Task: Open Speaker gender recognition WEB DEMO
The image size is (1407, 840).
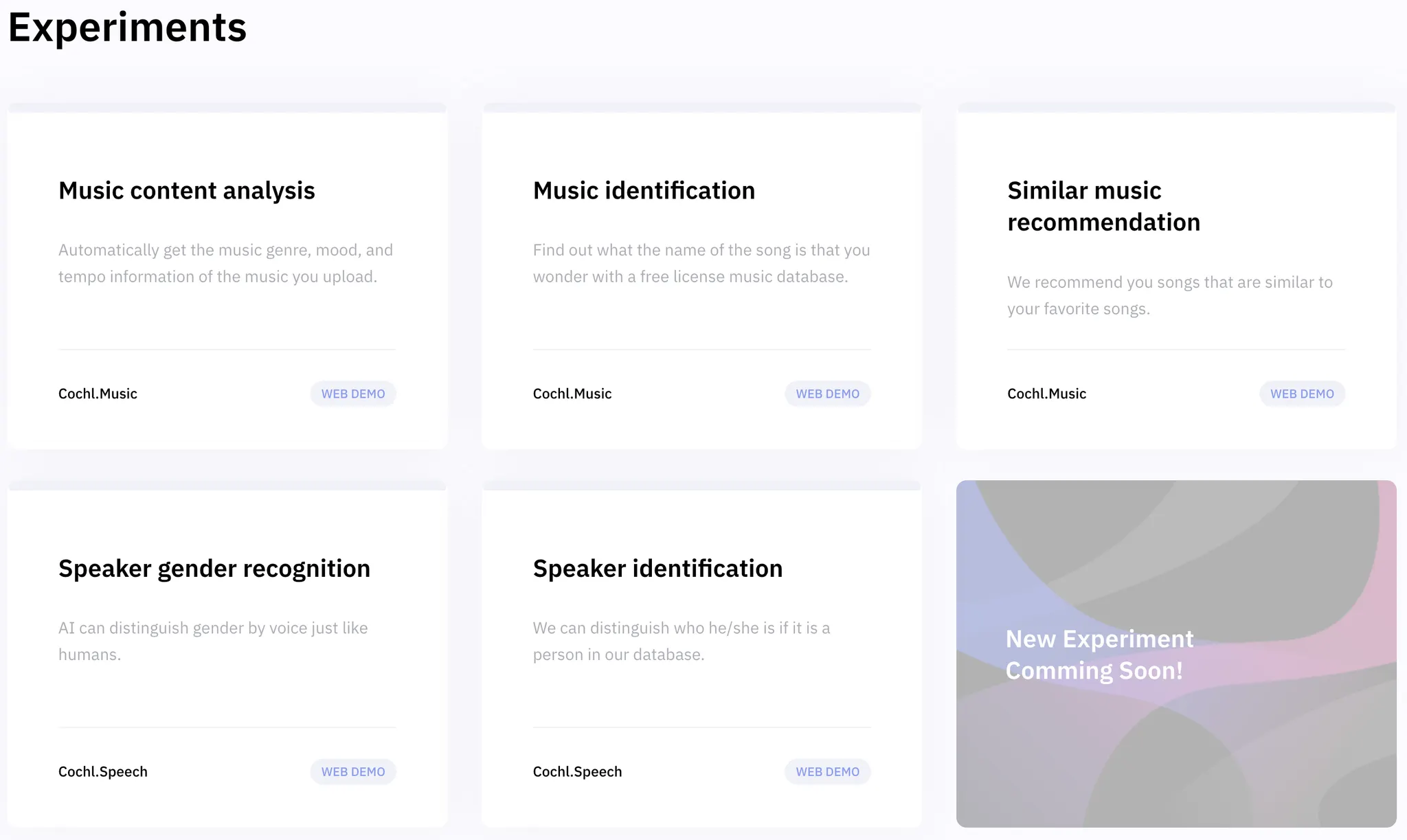Action: 352,771
